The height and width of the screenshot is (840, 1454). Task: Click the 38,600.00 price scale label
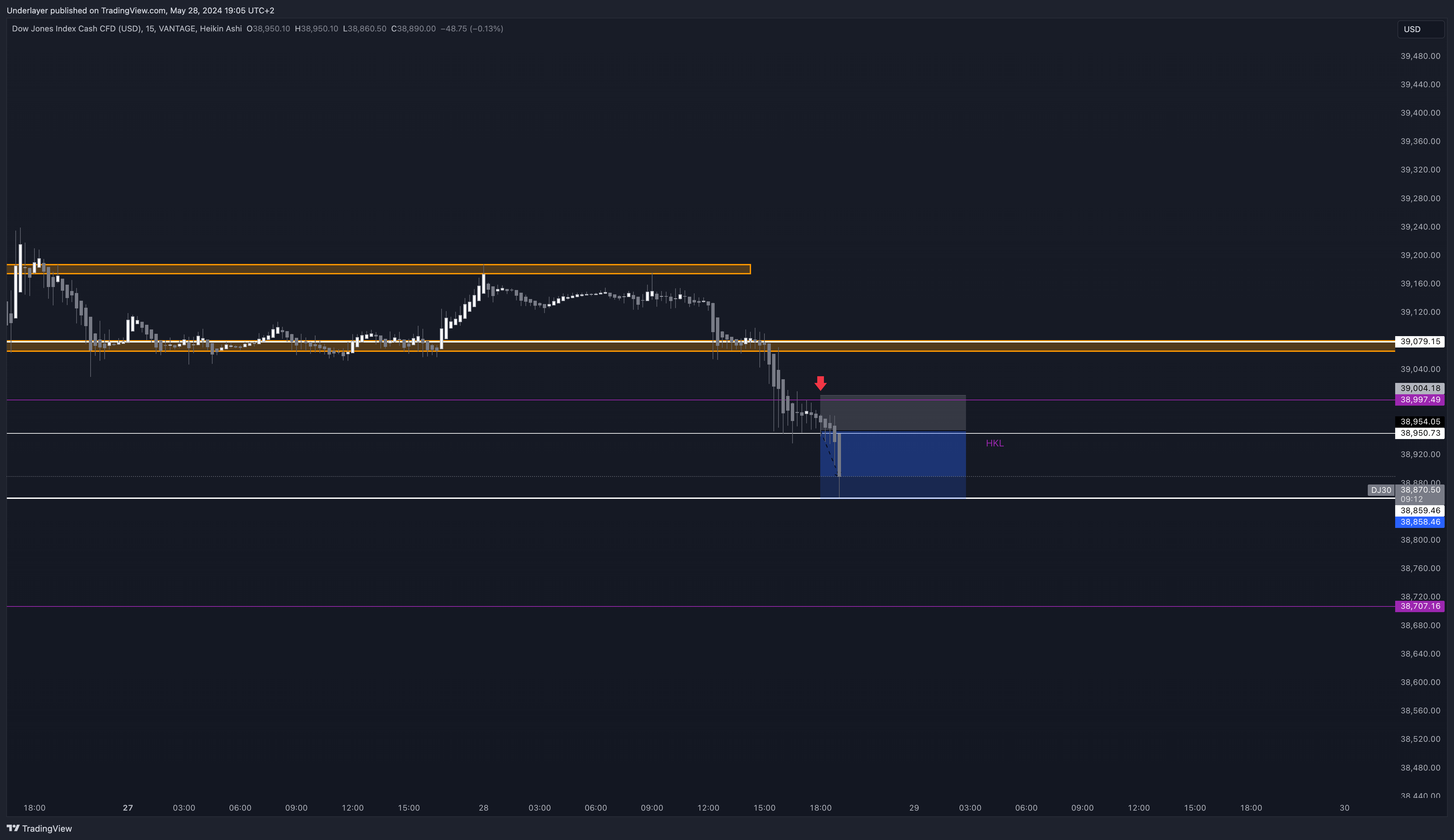[1420, 682]
